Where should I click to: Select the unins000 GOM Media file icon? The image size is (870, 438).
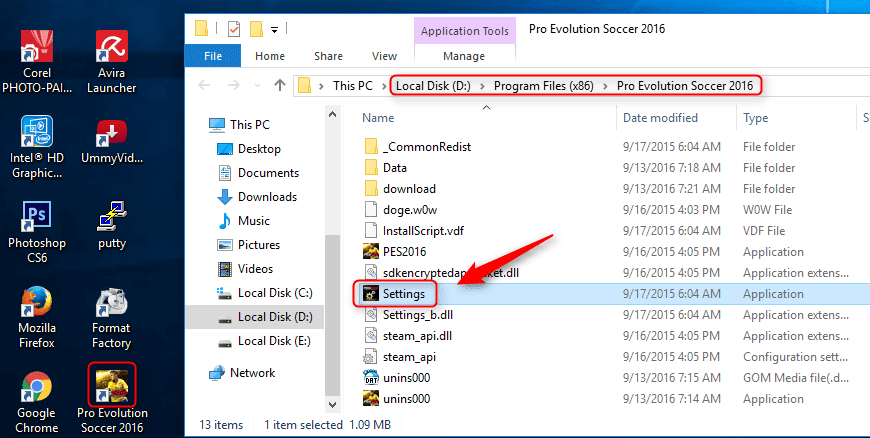point(371,378)
